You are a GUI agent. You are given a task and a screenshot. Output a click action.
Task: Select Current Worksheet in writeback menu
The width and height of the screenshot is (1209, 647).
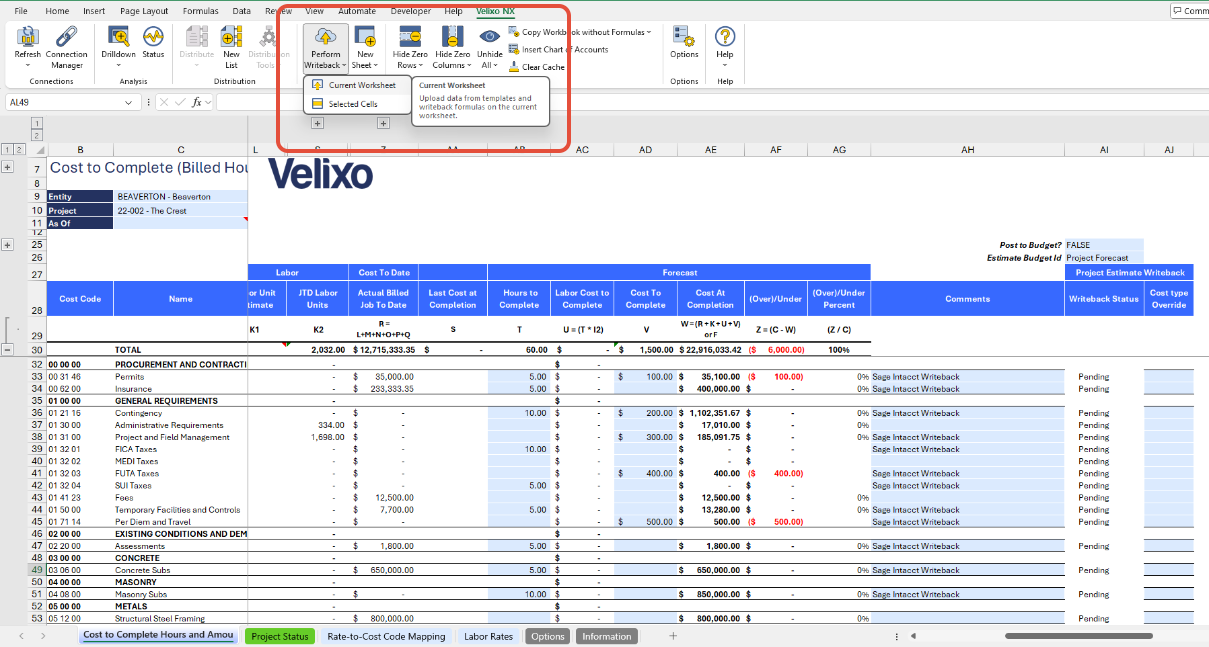point(361,85)
